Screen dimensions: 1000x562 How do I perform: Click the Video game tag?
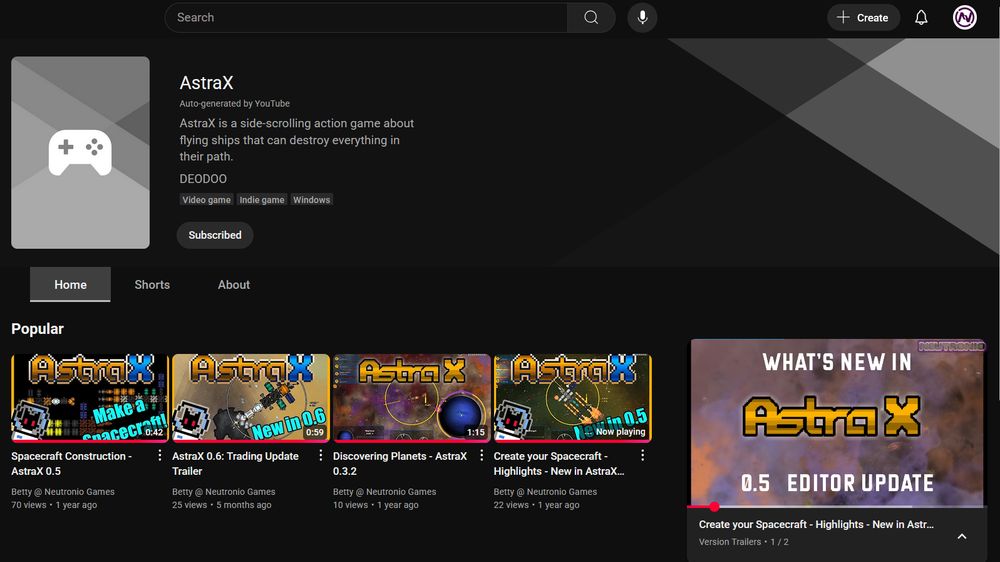point(207,200)
